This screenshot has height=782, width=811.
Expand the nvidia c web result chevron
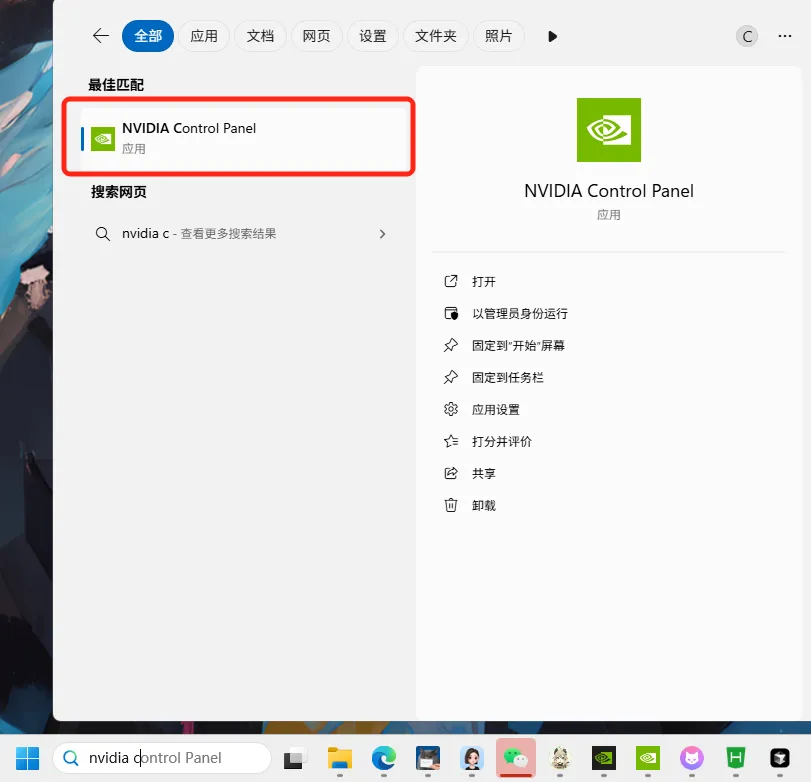coord(382,234)
